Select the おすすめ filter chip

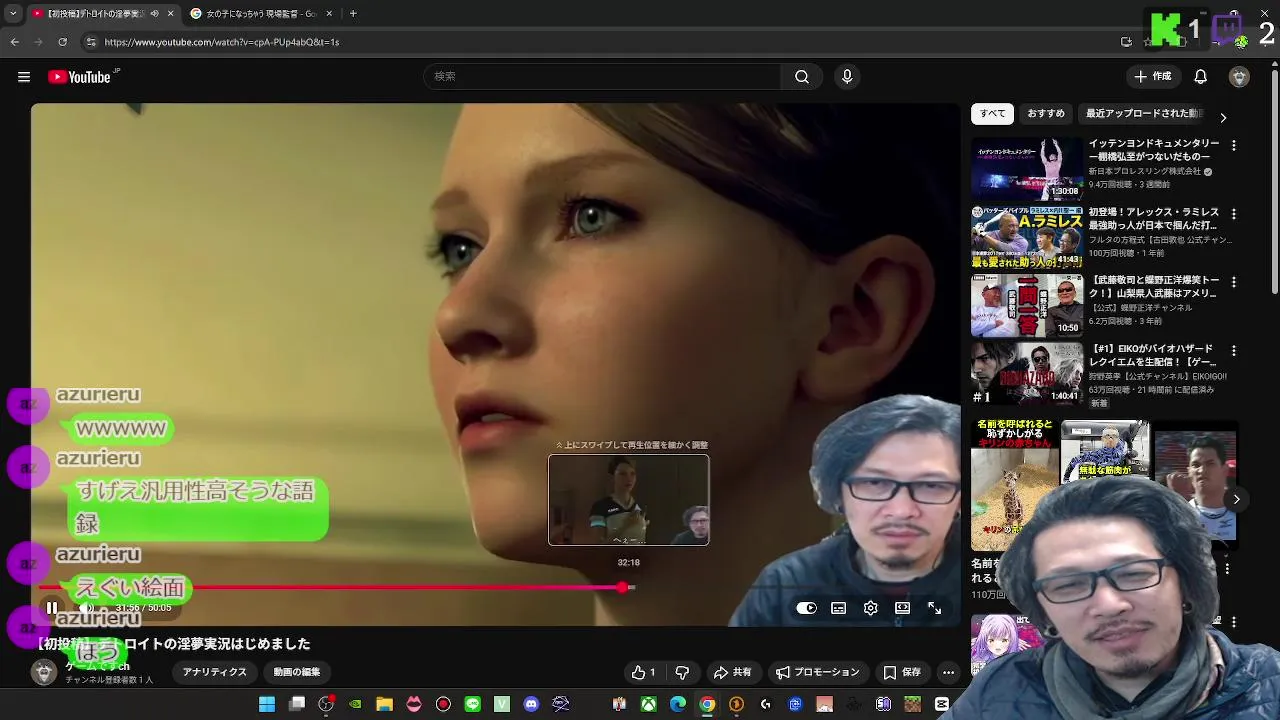[1046, 114]
